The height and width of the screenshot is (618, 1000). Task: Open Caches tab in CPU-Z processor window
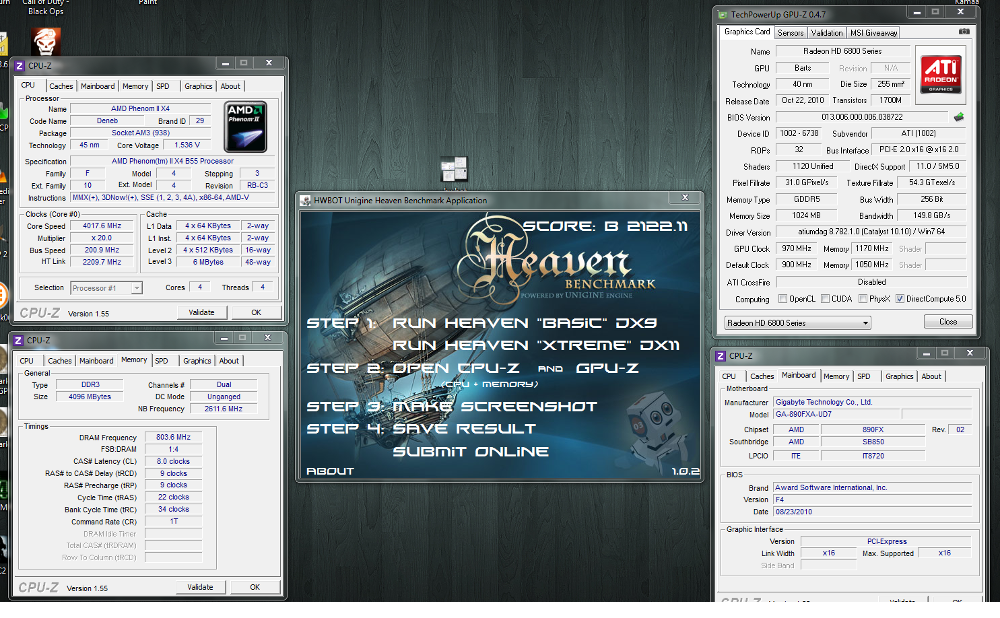coord(61,86)
